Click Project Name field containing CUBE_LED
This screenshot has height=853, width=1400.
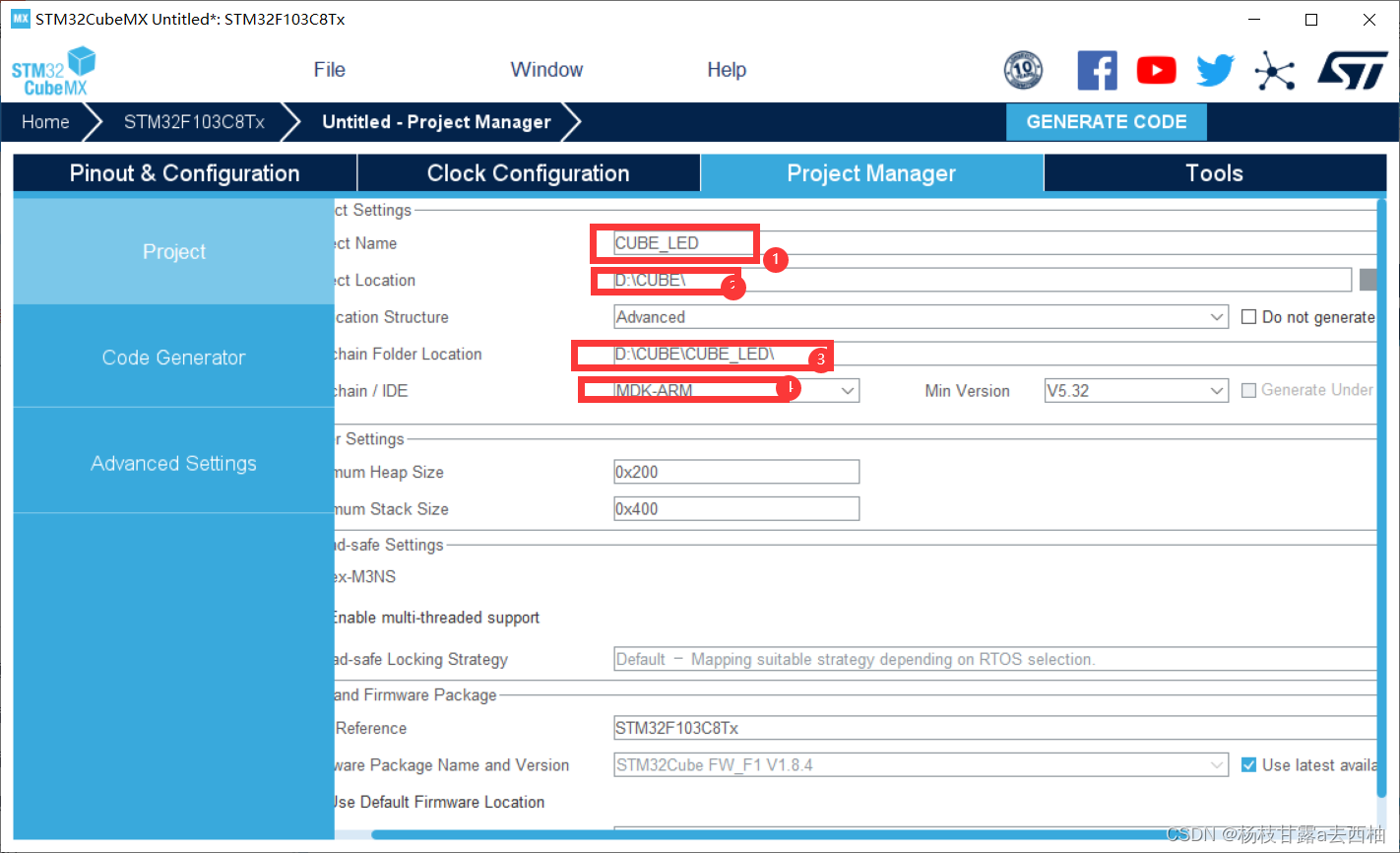994,243
